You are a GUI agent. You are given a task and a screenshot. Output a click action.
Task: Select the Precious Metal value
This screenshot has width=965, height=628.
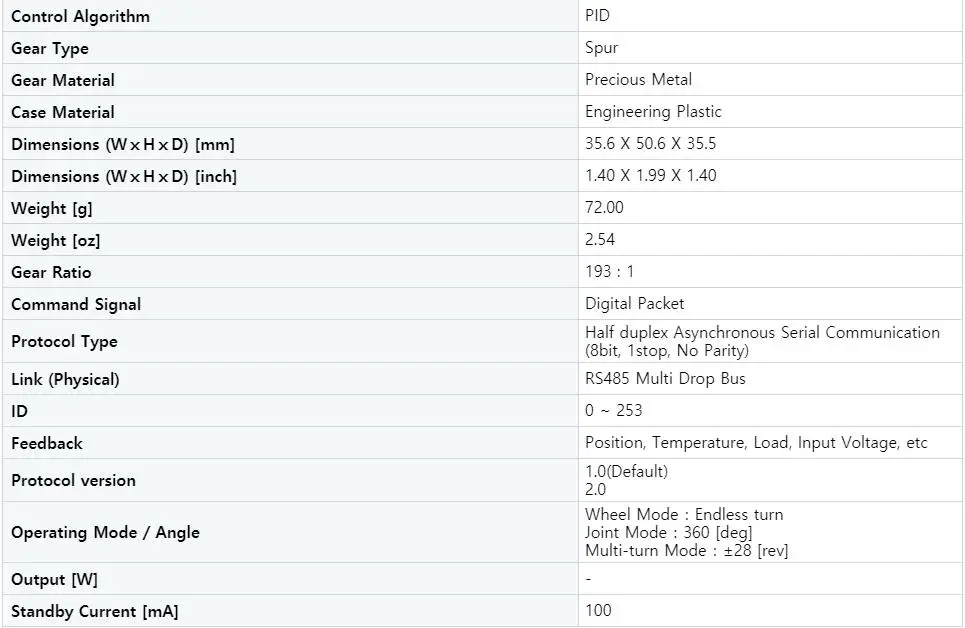point(638,79)
